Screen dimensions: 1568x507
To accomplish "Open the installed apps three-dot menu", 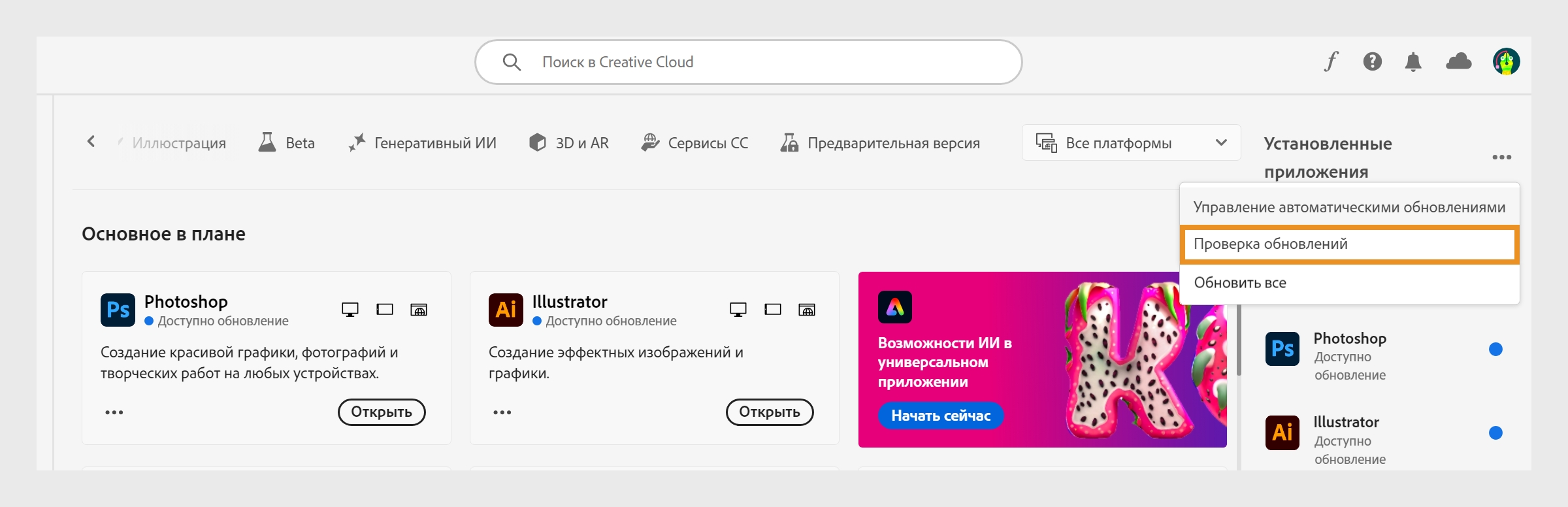I will pos(1502,157).
